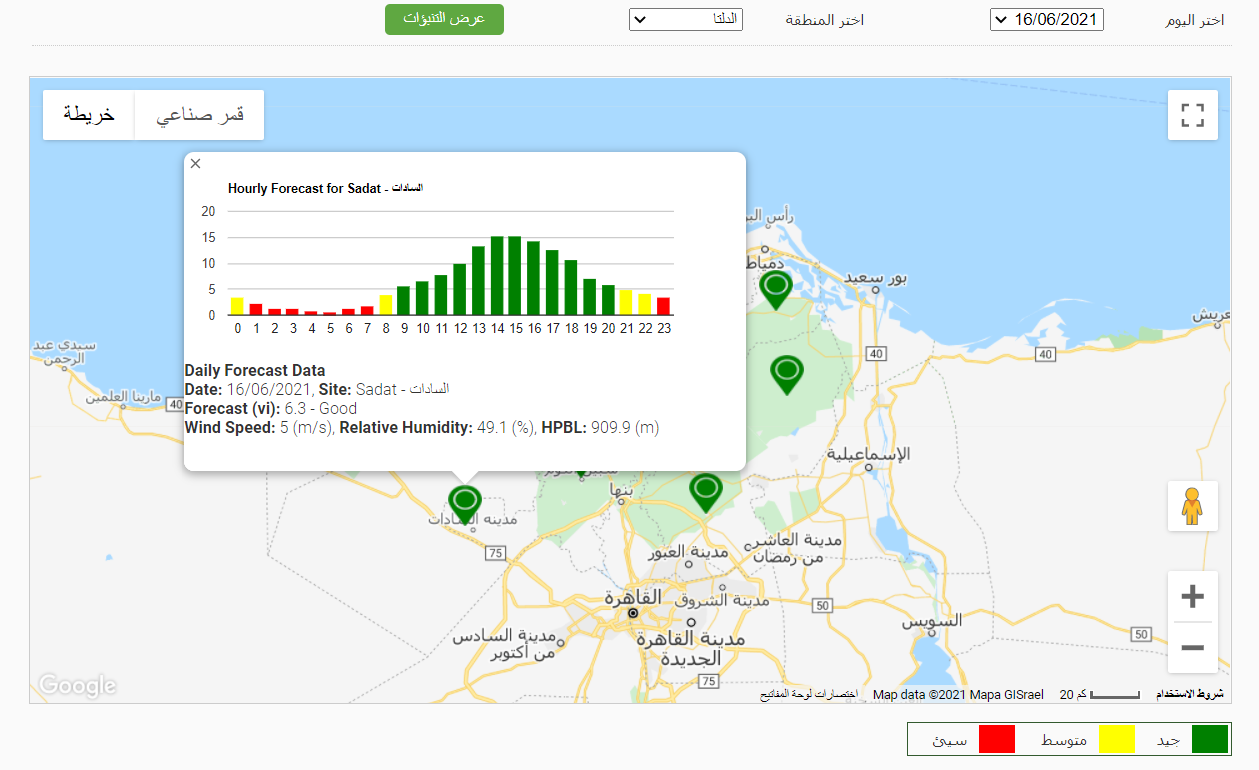Close the Sadat forecast popup

point(196,164)
